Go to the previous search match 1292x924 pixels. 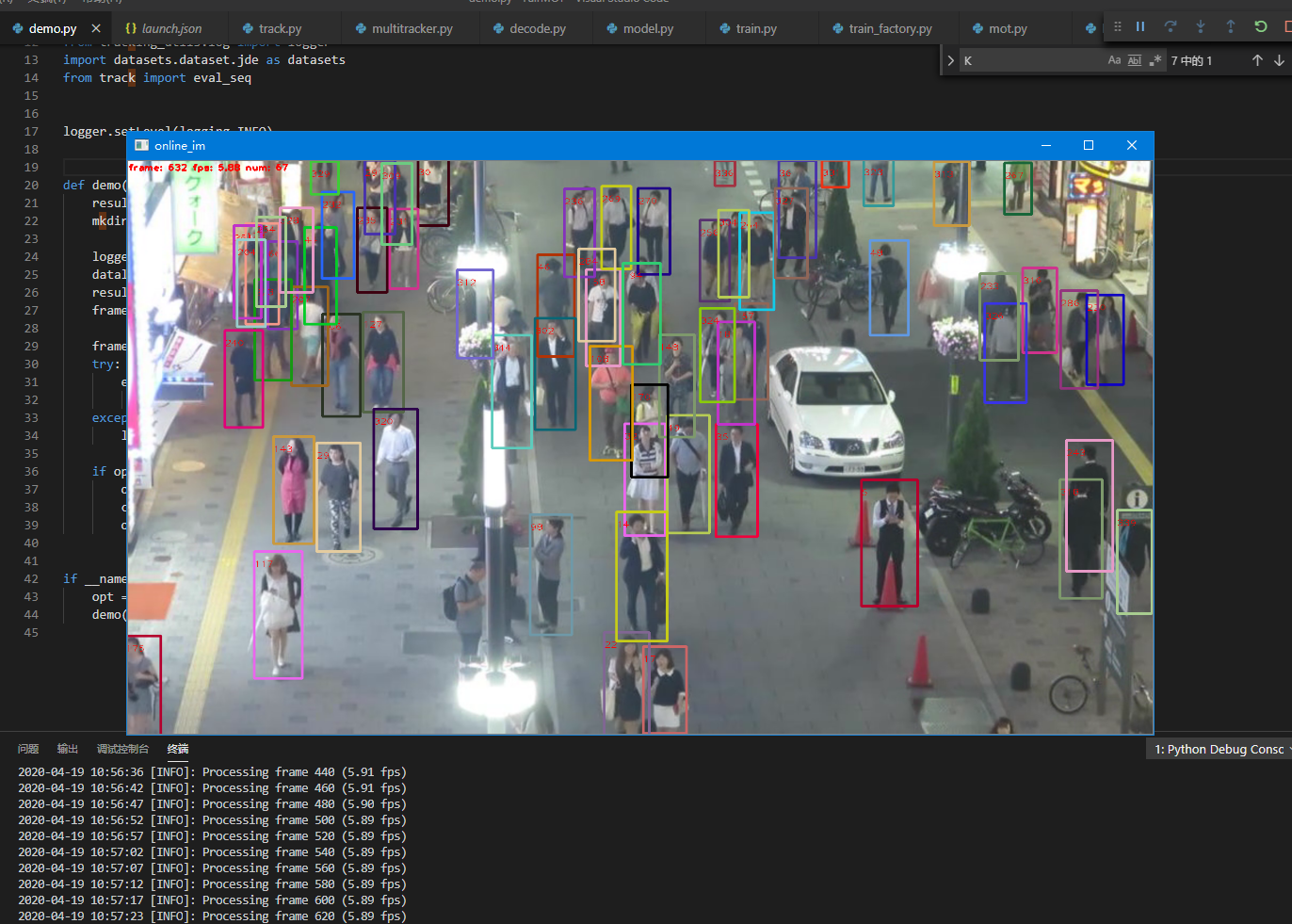[x=1257, y=59]
